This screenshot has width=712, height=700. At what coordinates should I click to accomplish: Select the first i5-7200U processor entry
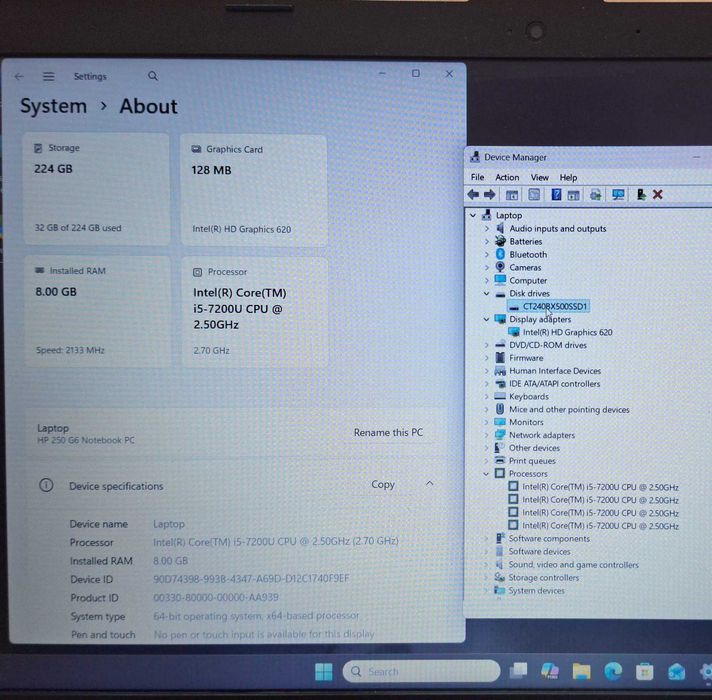[x=600, y=487]
